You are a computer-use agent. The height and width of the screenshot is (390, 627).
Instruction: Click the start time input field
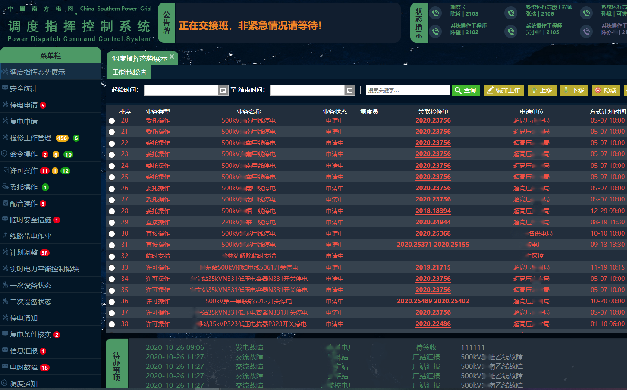pyautogui.click(x=181, y=90)
